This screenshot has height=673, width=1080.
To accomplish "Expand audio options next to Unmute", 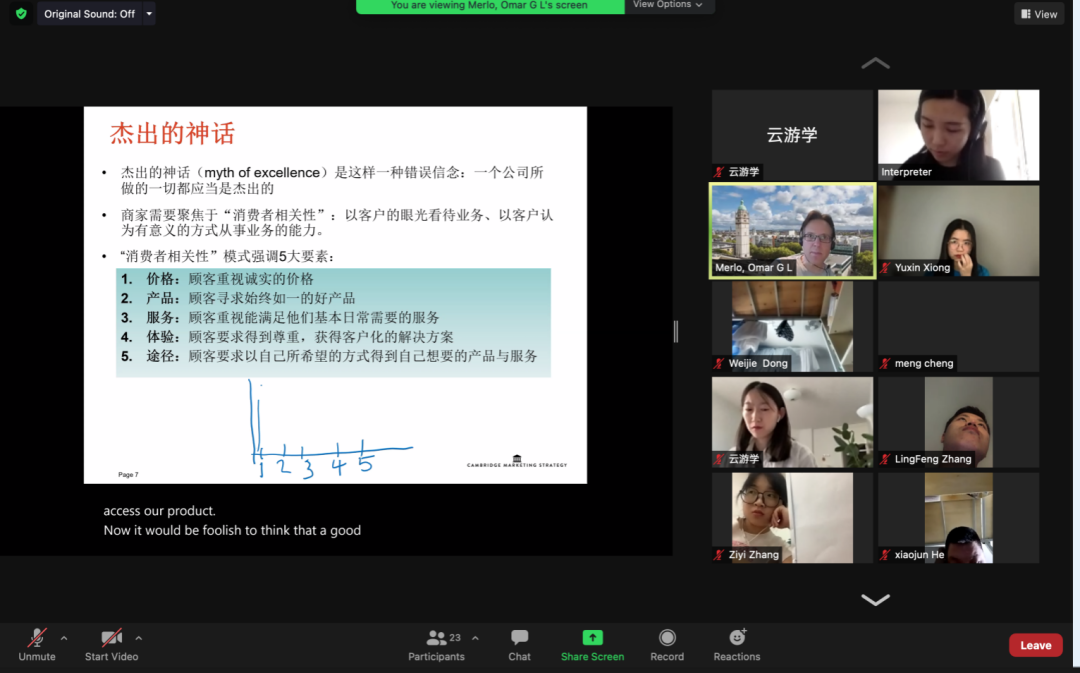I will [64, 639].
